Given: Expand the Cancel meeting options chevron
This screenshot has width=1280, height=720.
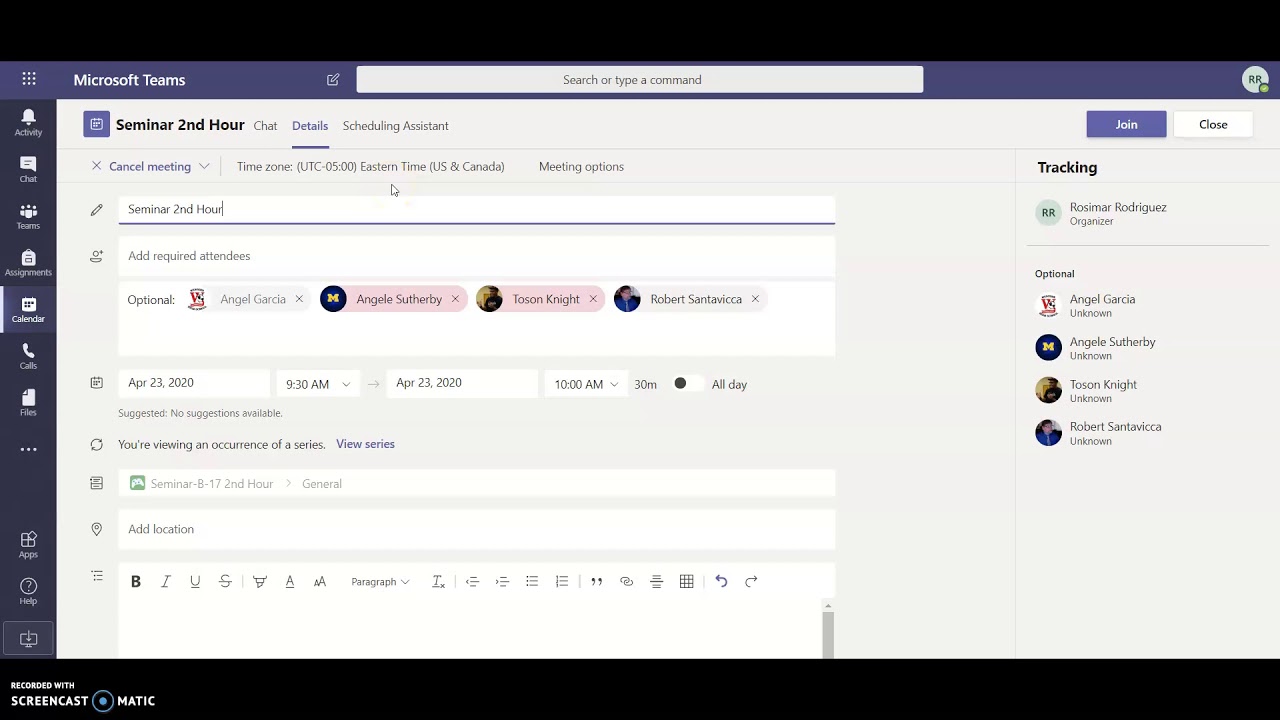Looking at the screenshot, I should click(204, 166).
